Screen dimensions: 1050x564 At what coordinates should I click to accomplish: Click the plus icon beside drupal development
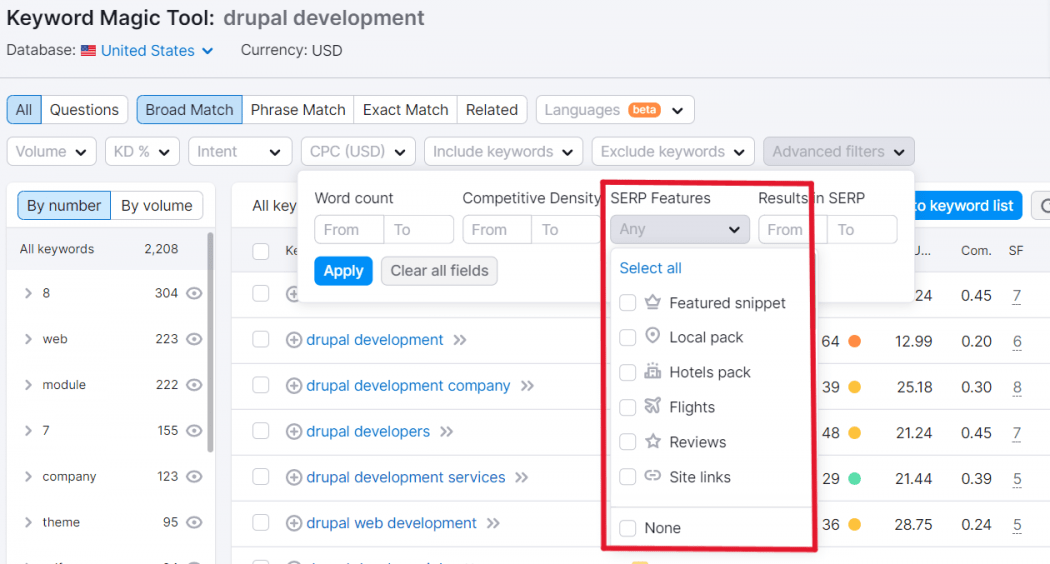[x=293, y=340]
